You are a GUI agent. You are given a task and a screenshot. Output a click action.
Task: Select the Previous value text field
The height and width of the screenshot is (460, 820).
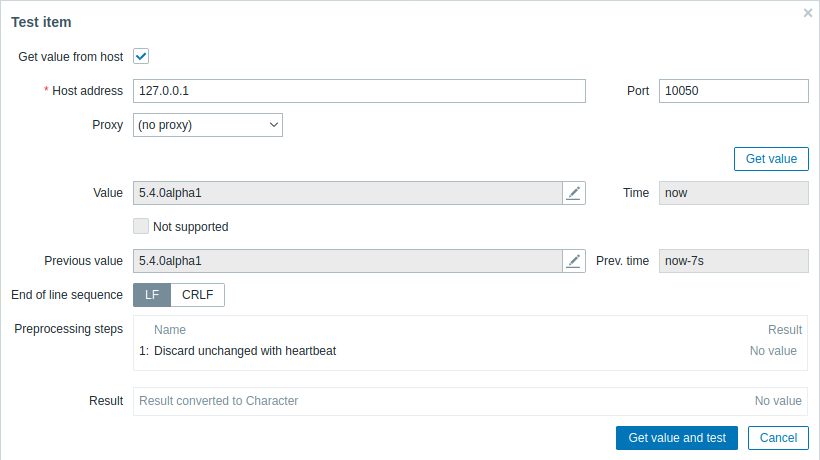[x=347, y=261]
